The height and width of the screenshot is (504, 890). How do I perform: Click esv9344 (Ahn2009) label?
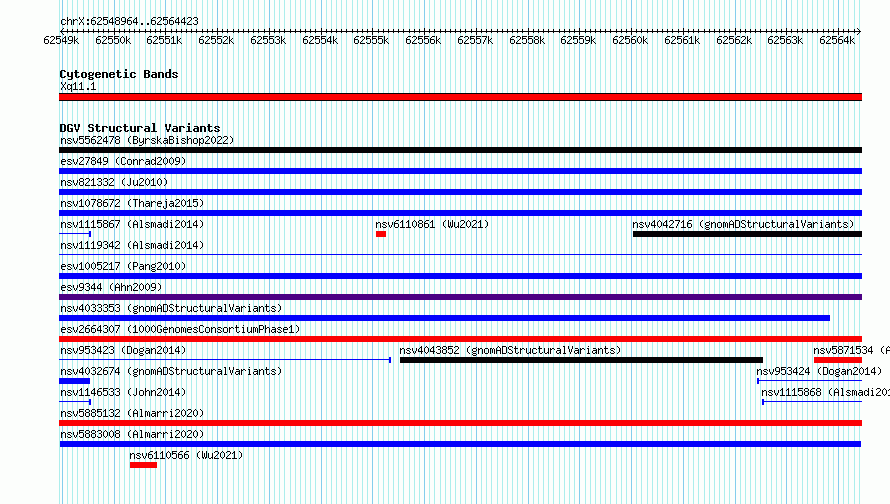[x=111, y=287]
